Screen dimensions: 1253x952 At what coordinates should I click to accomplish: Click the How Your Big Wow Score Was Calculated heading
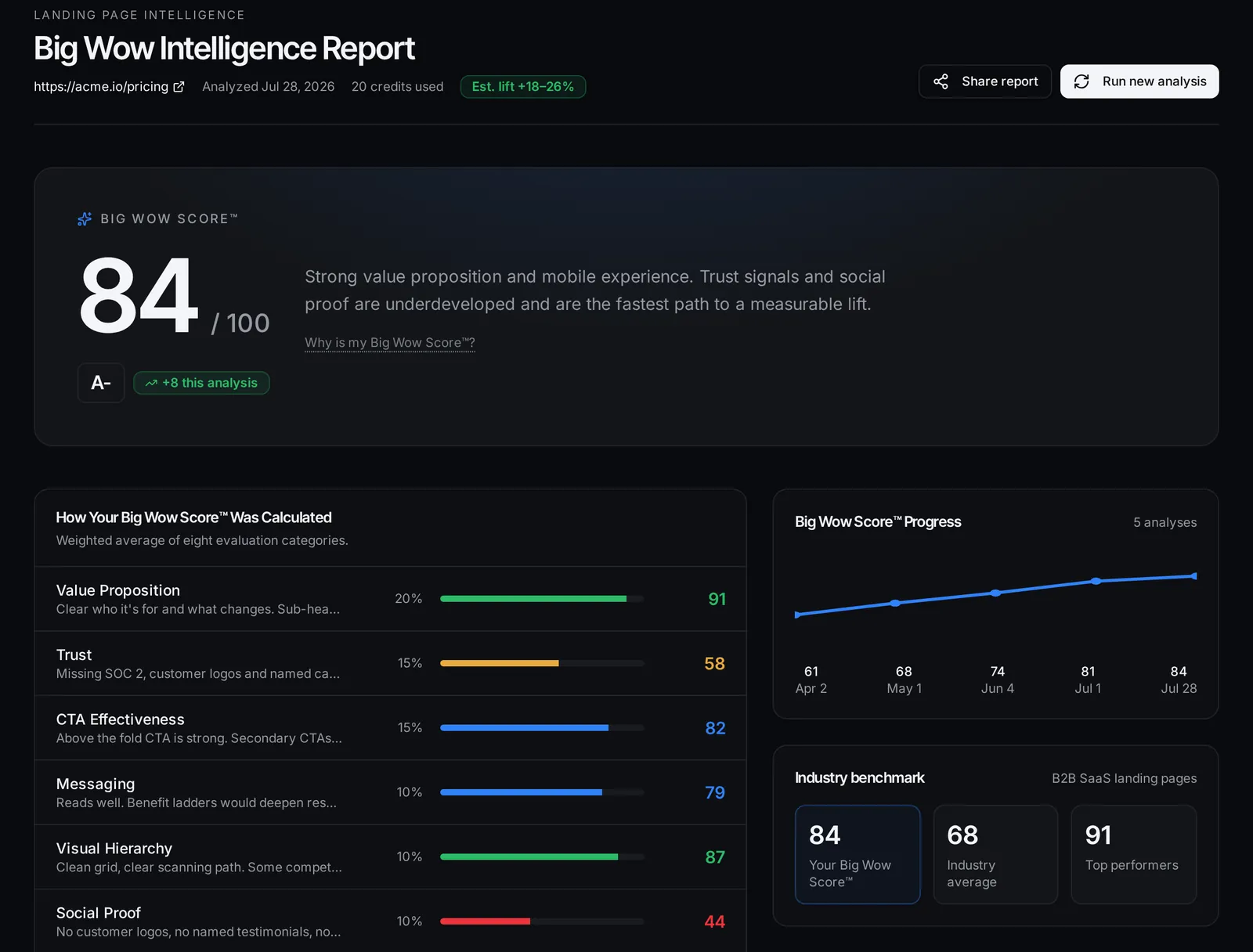click(193, 517)
